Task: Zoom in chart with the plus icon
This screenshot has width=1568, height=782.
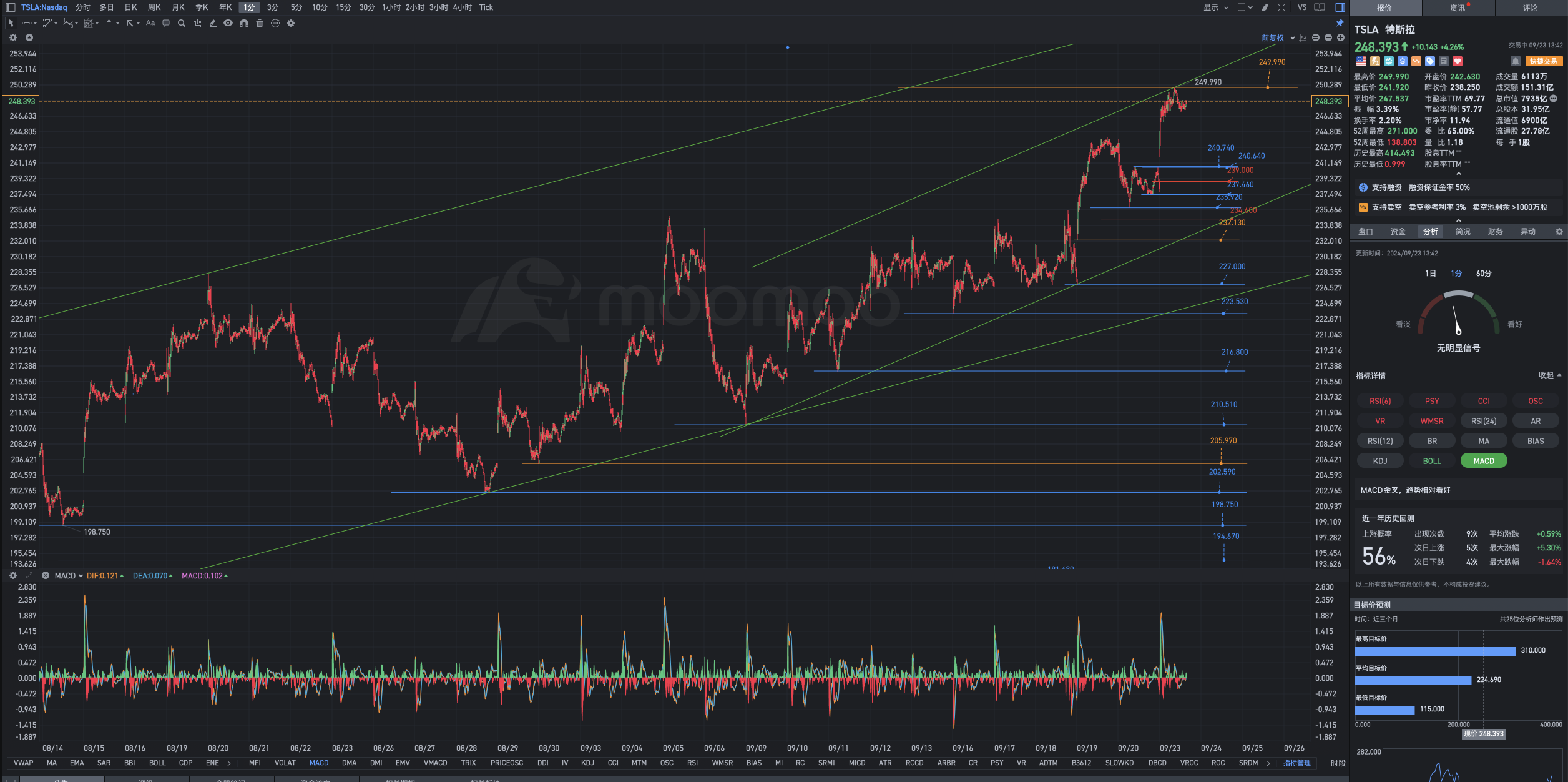Action: [1340, 37]
